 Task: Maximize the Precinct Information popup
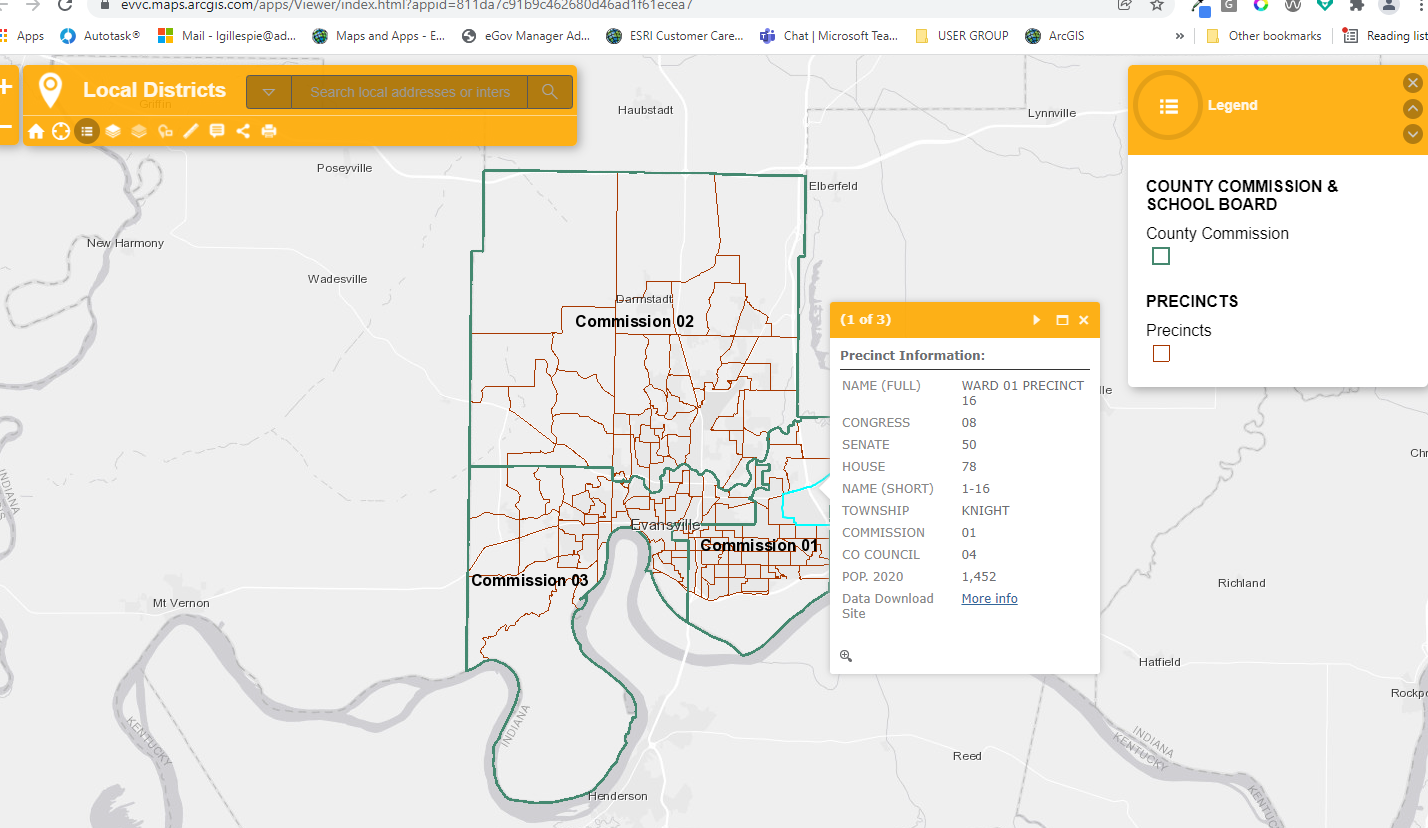tap(1062, 320)
